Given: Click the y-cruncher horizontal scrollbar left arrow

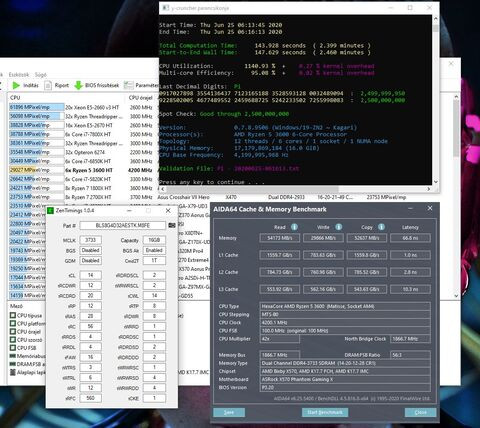Looking at the screenshot, I should point(162,189).
